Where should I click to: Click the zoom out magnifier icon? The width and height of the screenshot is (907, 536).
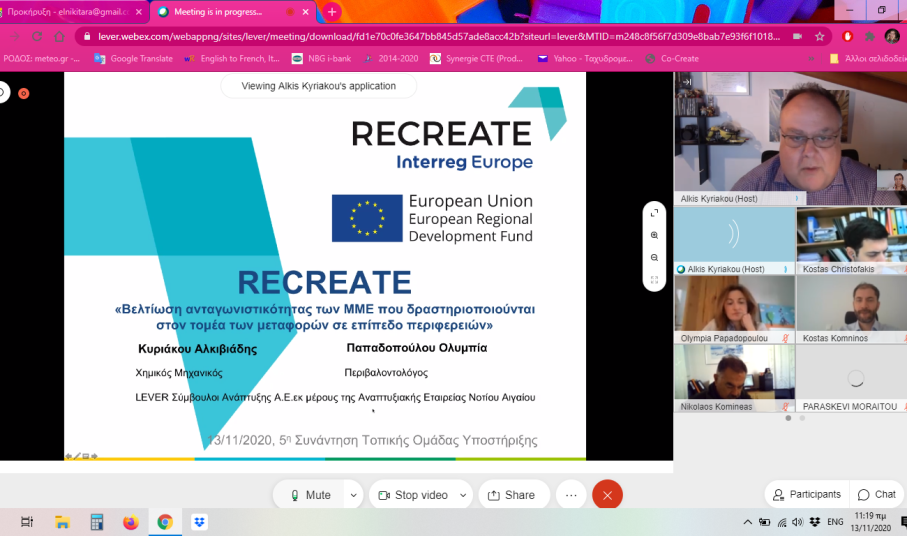(x=654, y=258)
